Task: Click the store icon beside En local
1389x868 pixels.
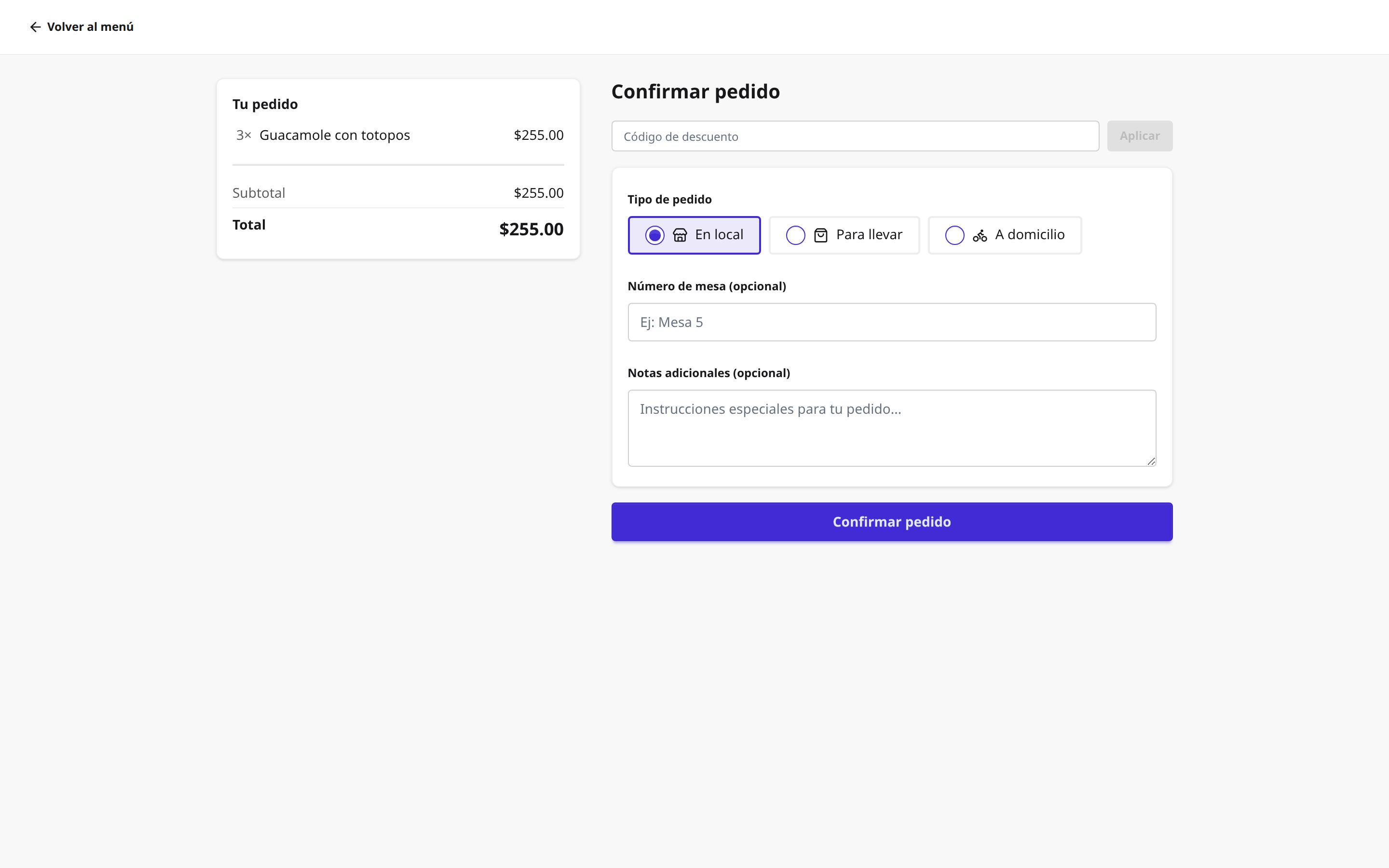Action: (x=680, y=235)
